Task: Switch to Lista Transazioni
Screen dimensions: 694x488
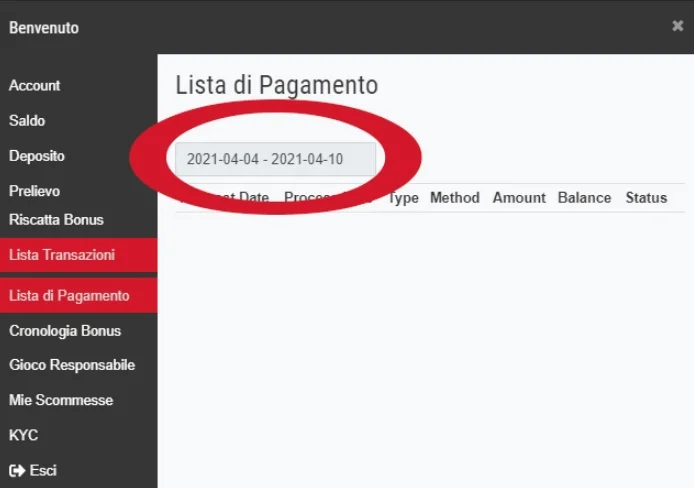Action: [62, 255]
